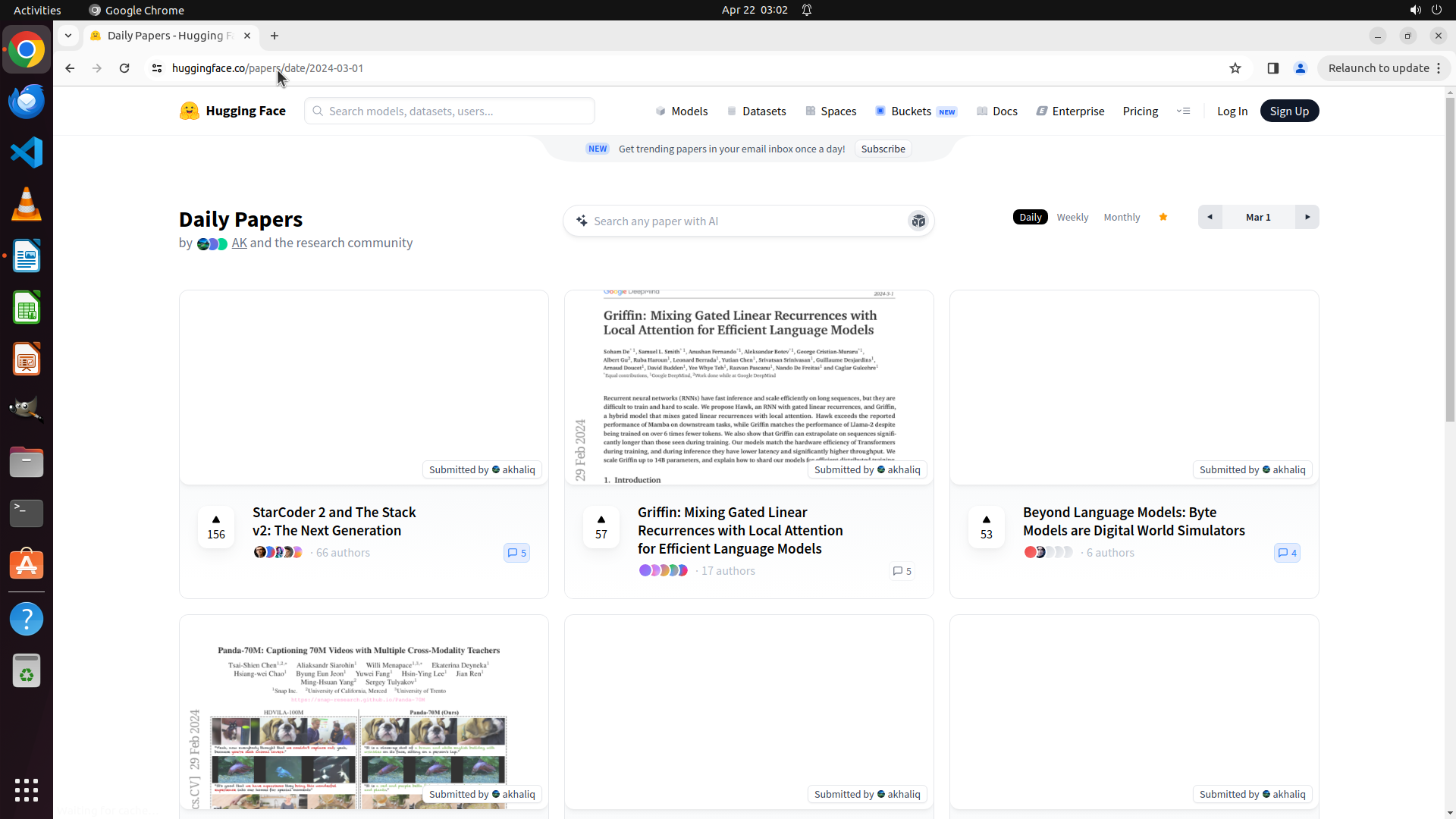Go to the next day's papers
The height and width of the screenshot is (819, 1456).
[1307, 217]
